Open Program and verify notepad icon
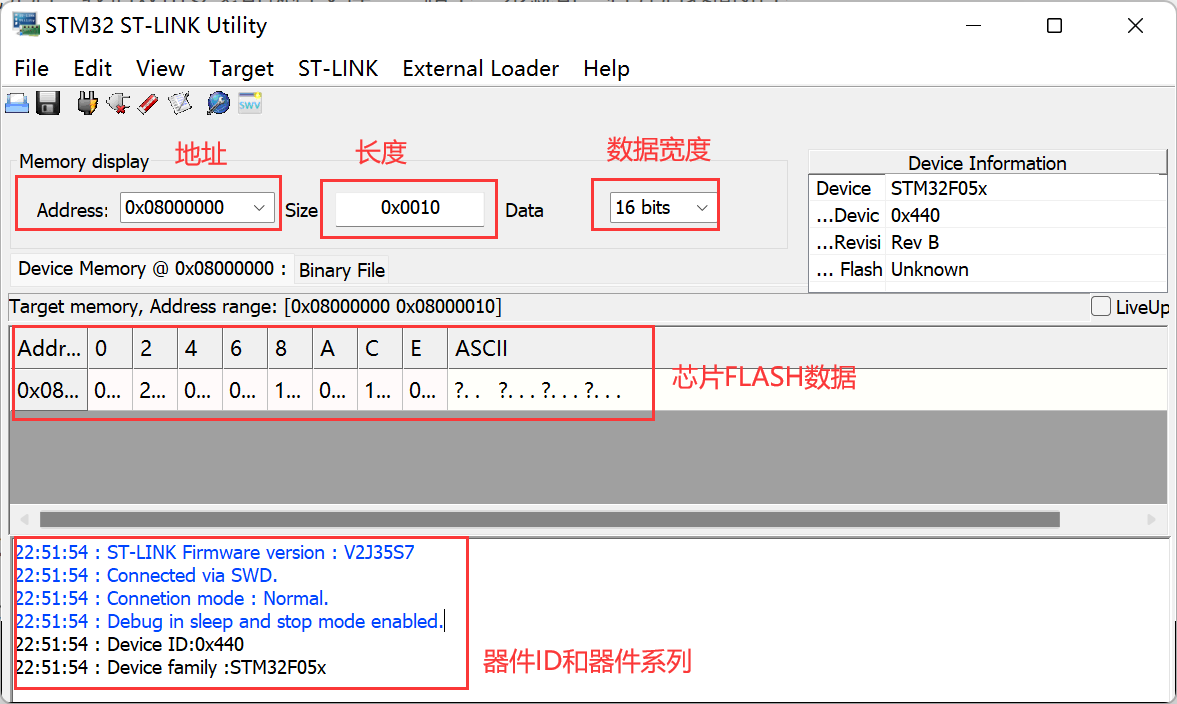The image size is (1177, 704). (x=180, y=103)
